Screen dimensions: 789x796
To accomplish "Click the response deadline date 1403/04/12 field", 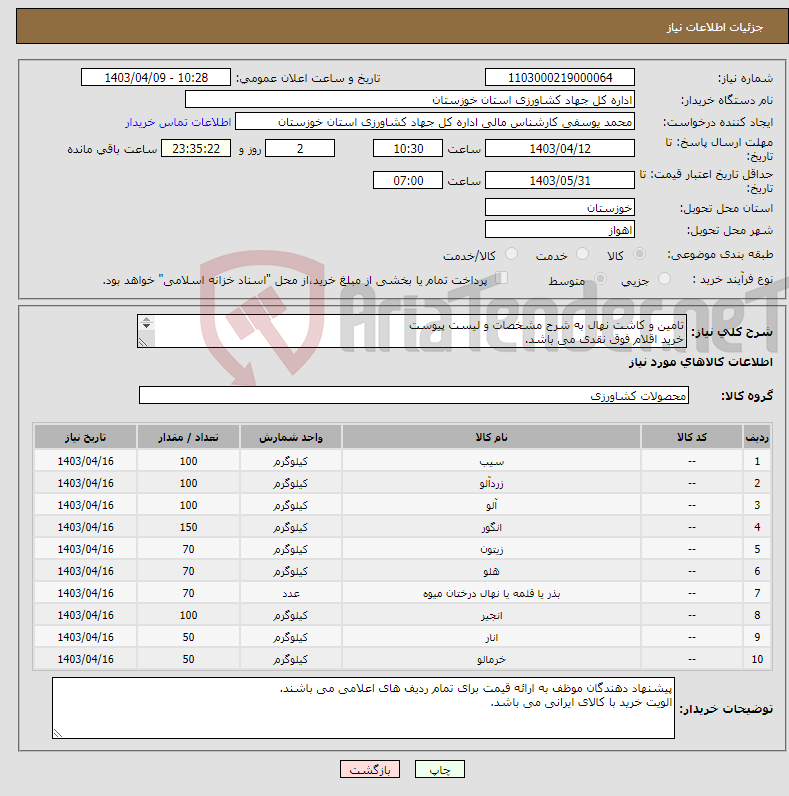I will 560,148.
